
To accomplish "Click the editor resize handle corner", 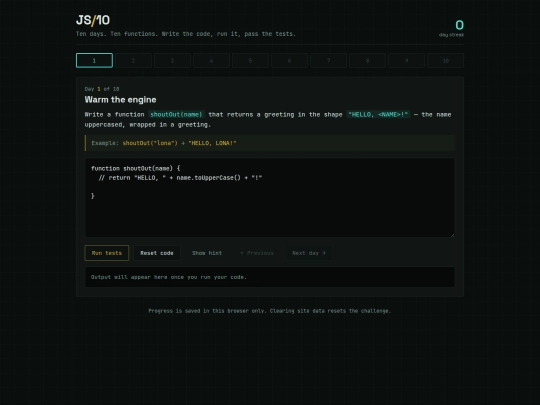I will tap(452, 235).
